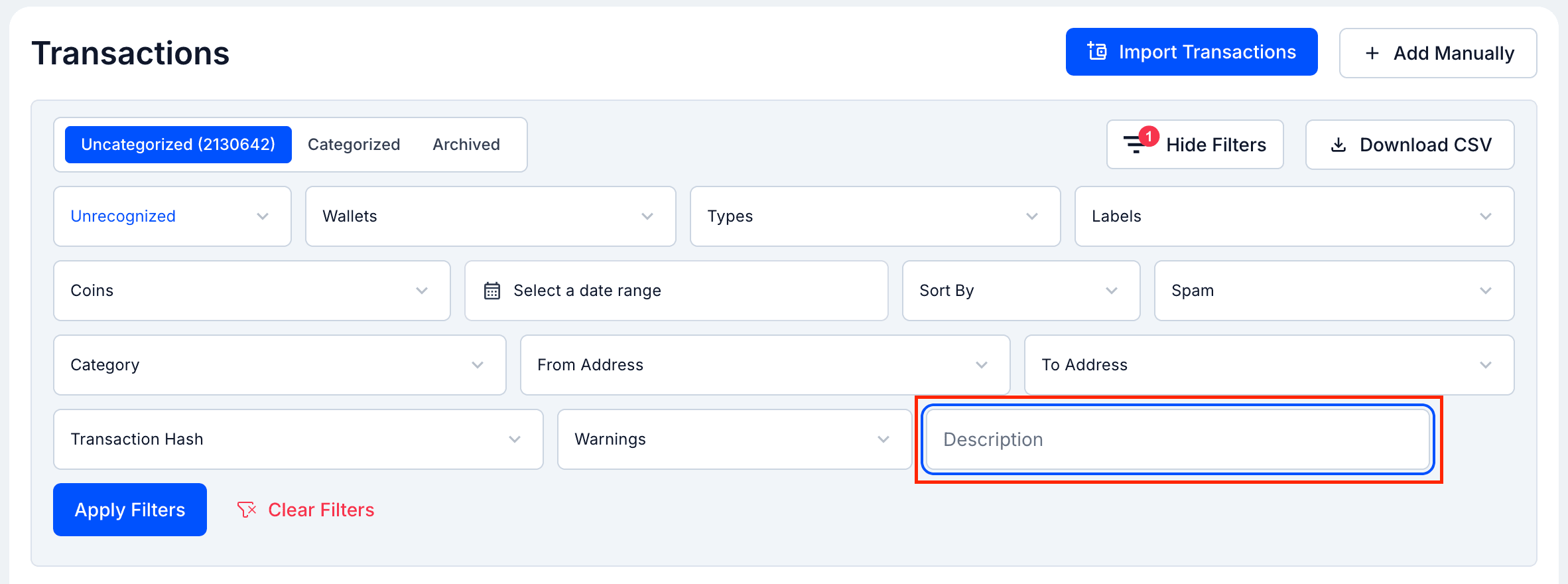Open the Wallets dropdown
Viewport: 1568px width, 584px height.
[x=490, y=216]
